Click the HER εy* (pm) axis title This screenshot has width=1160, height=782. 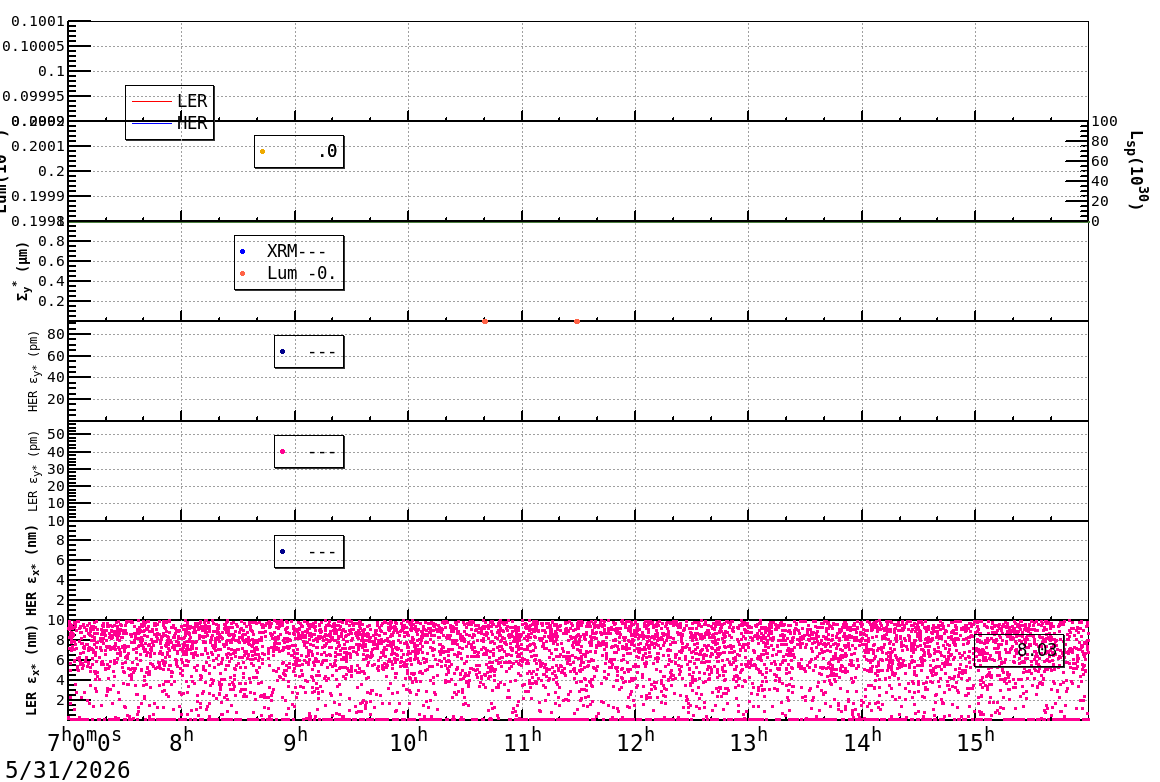click(33, 371)
